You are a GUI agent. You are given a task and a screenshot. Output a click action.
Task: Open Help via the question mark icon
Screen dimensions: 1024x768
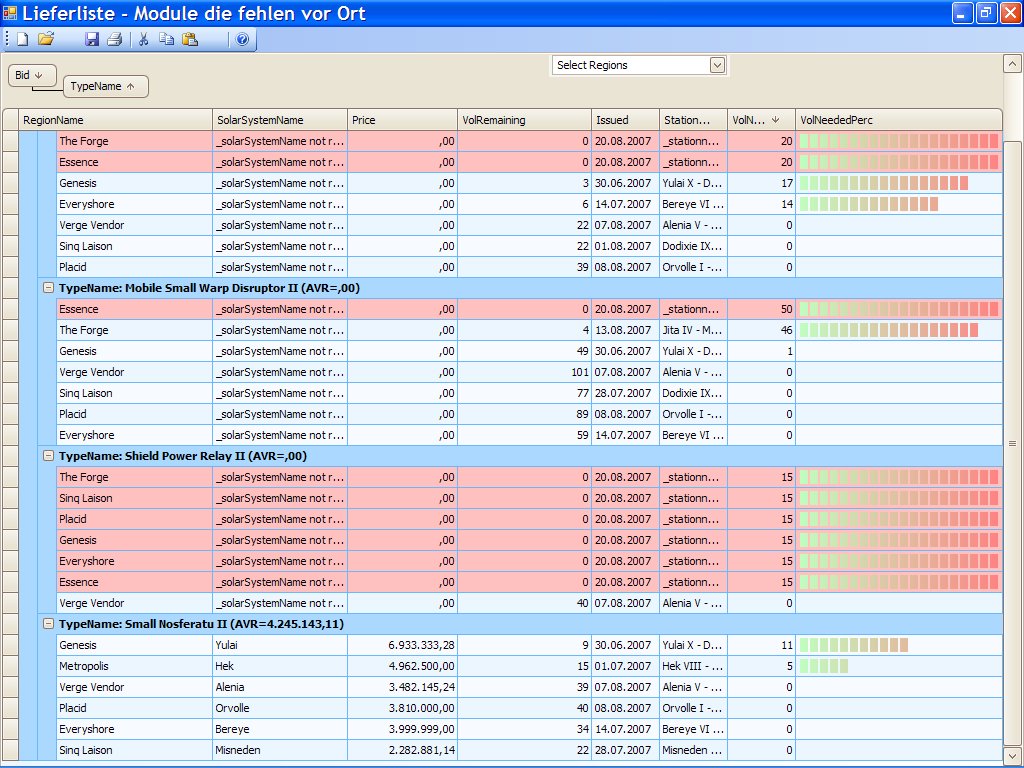coord(241,39)
